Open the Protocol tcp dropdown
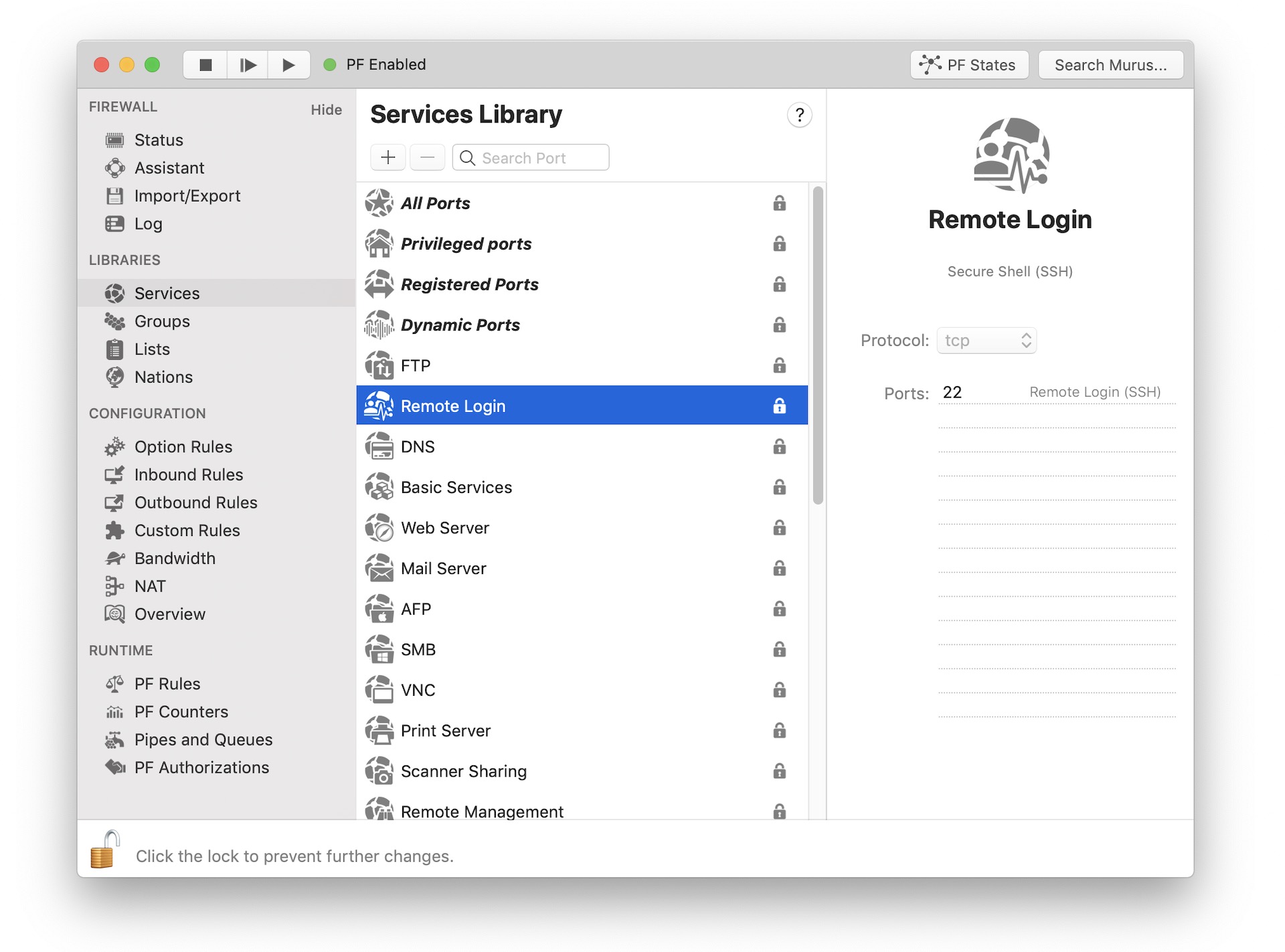Image resolution: width=1285 pixels, height=952 pixels. (x=987, y=341)
